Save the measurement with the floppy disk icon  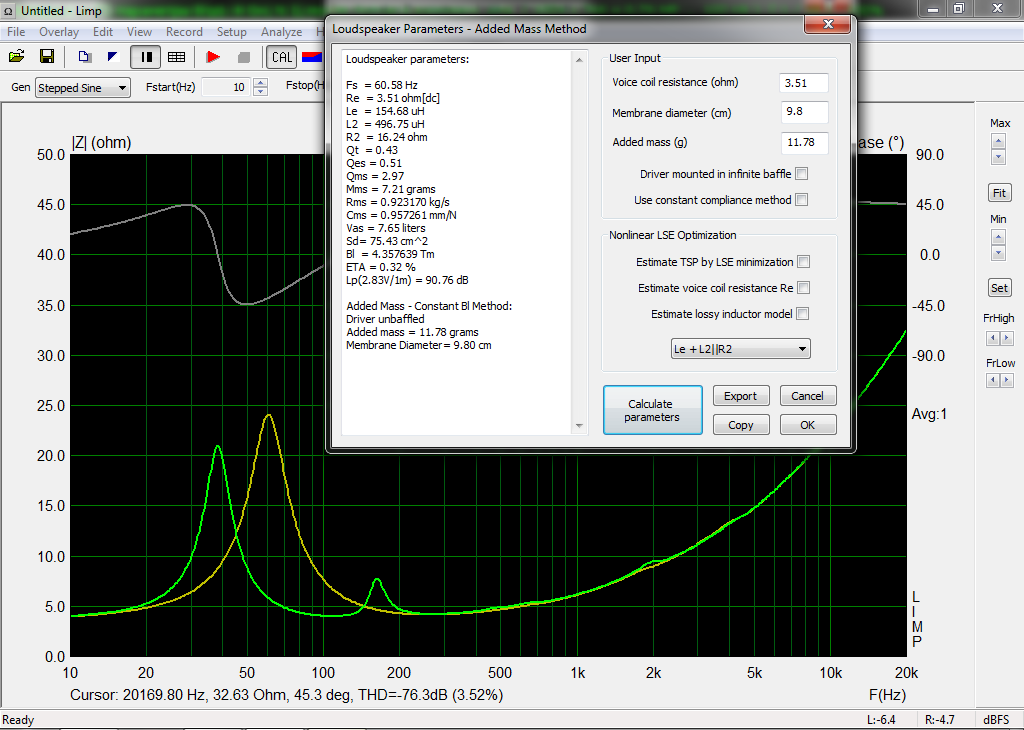pyautogui.click(x=47, y=57)
